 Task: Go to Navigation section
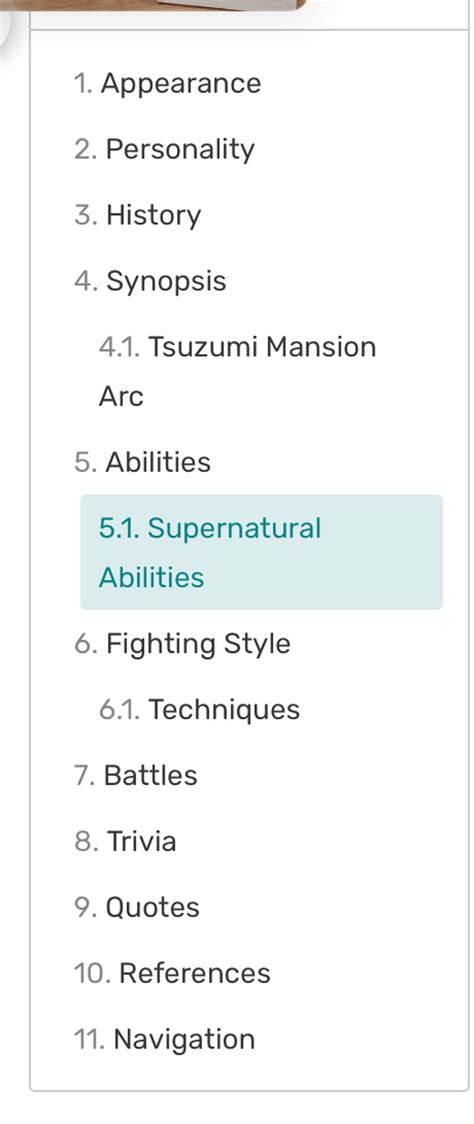coord(164,1039)
